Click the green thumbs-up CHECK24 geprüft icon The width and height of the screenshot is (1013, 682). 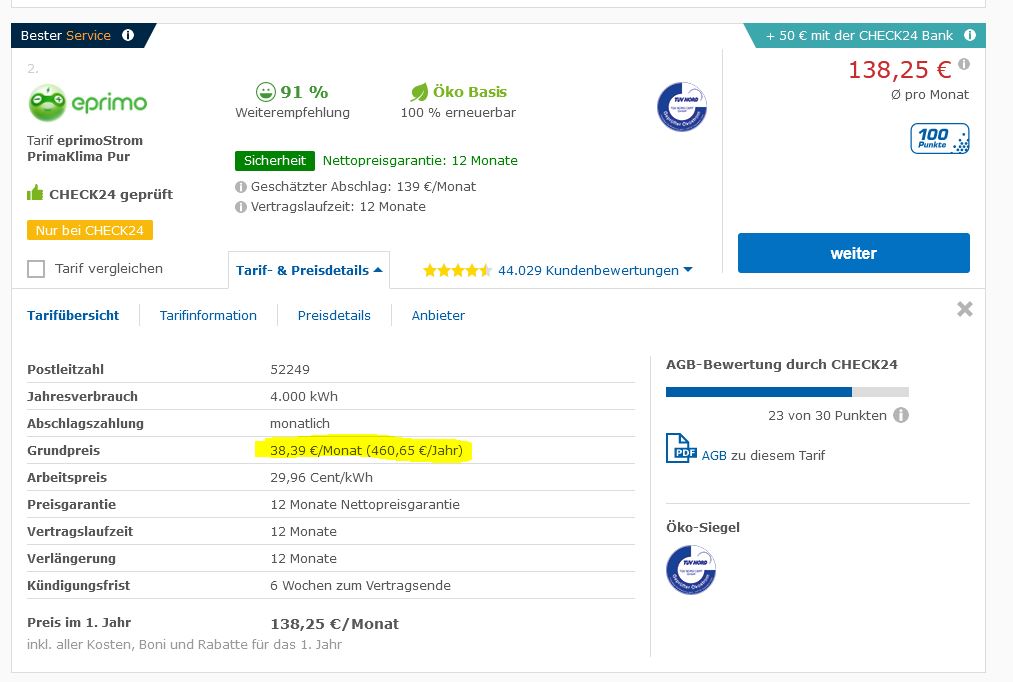coord(35,192)
